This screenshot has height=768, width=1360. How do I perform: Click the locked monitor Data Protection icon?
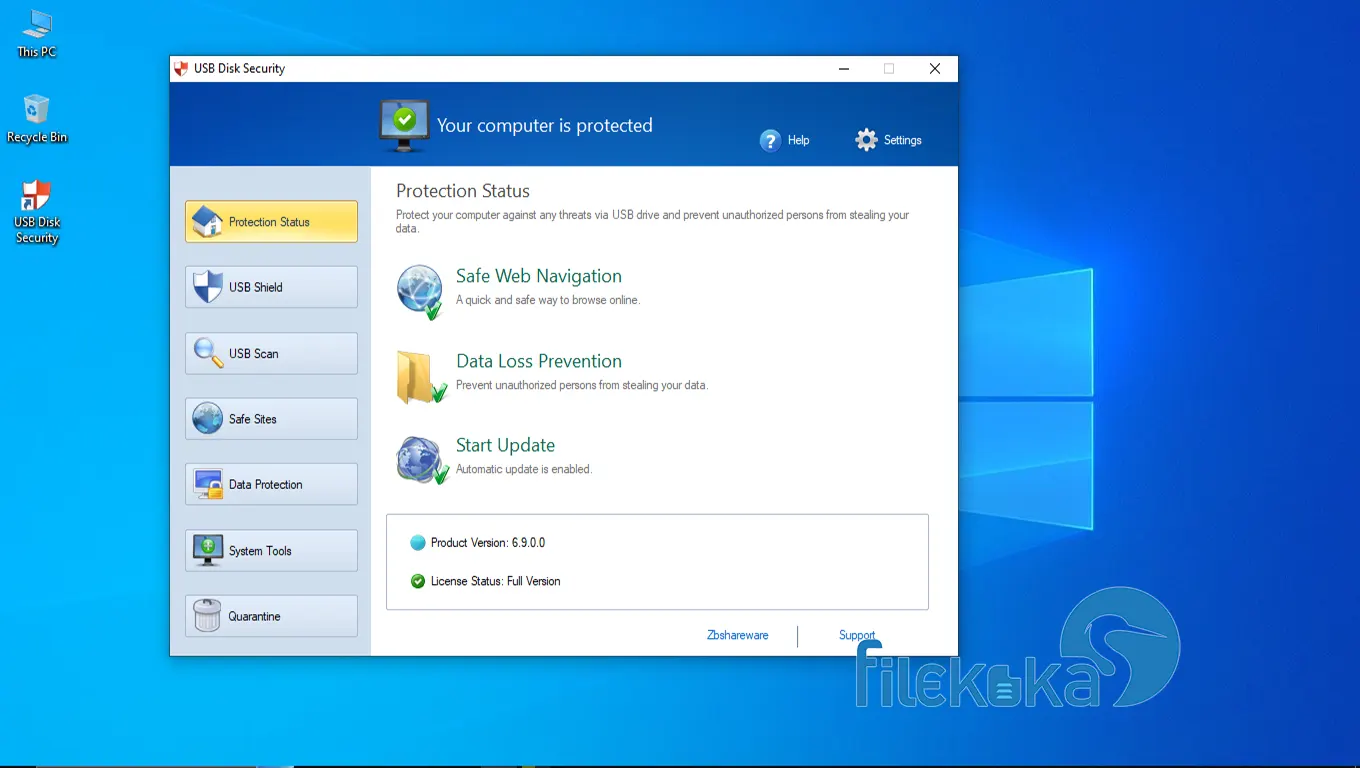click(208, 484)
